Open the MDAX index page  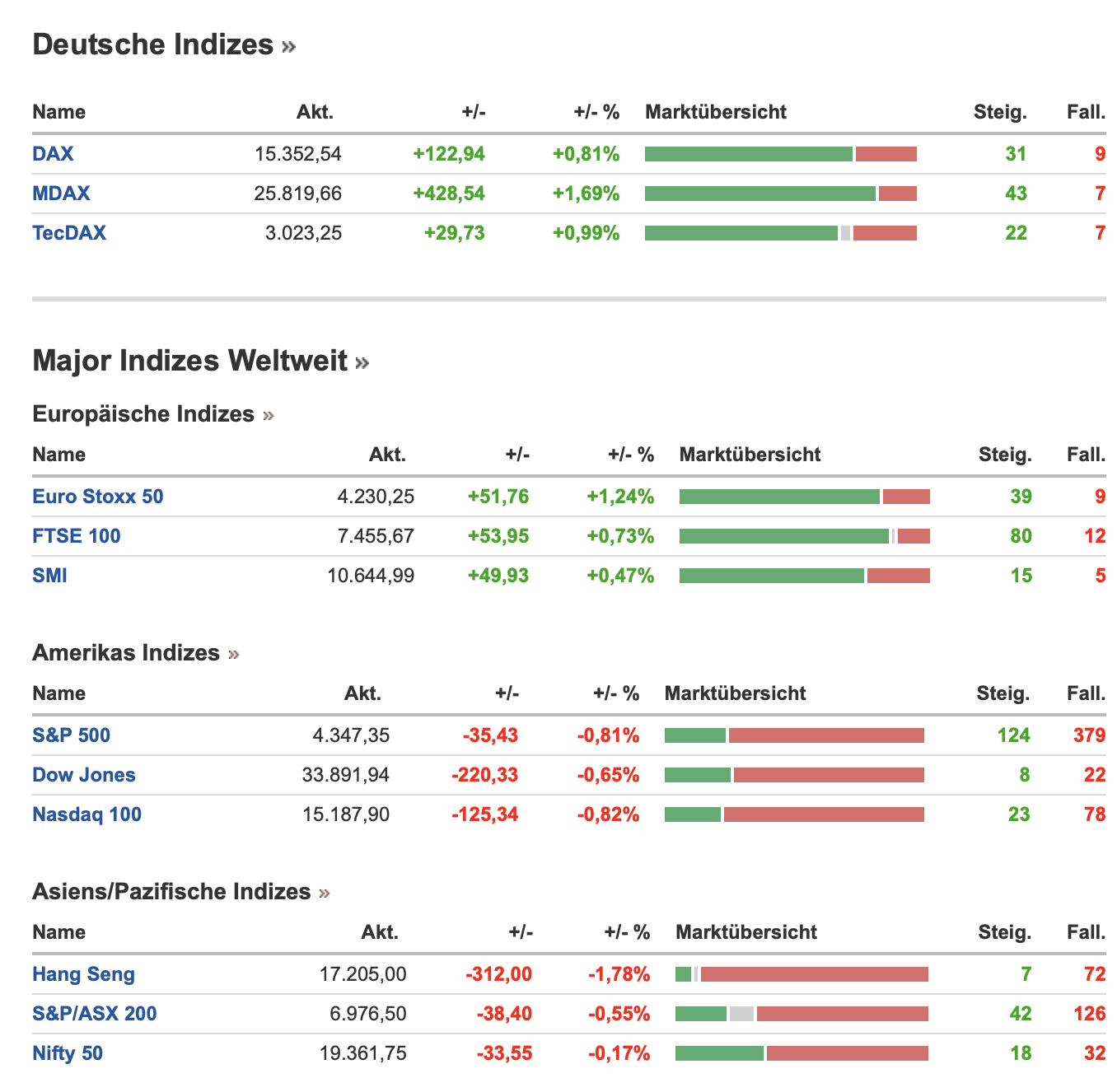[x=61, y=194]
